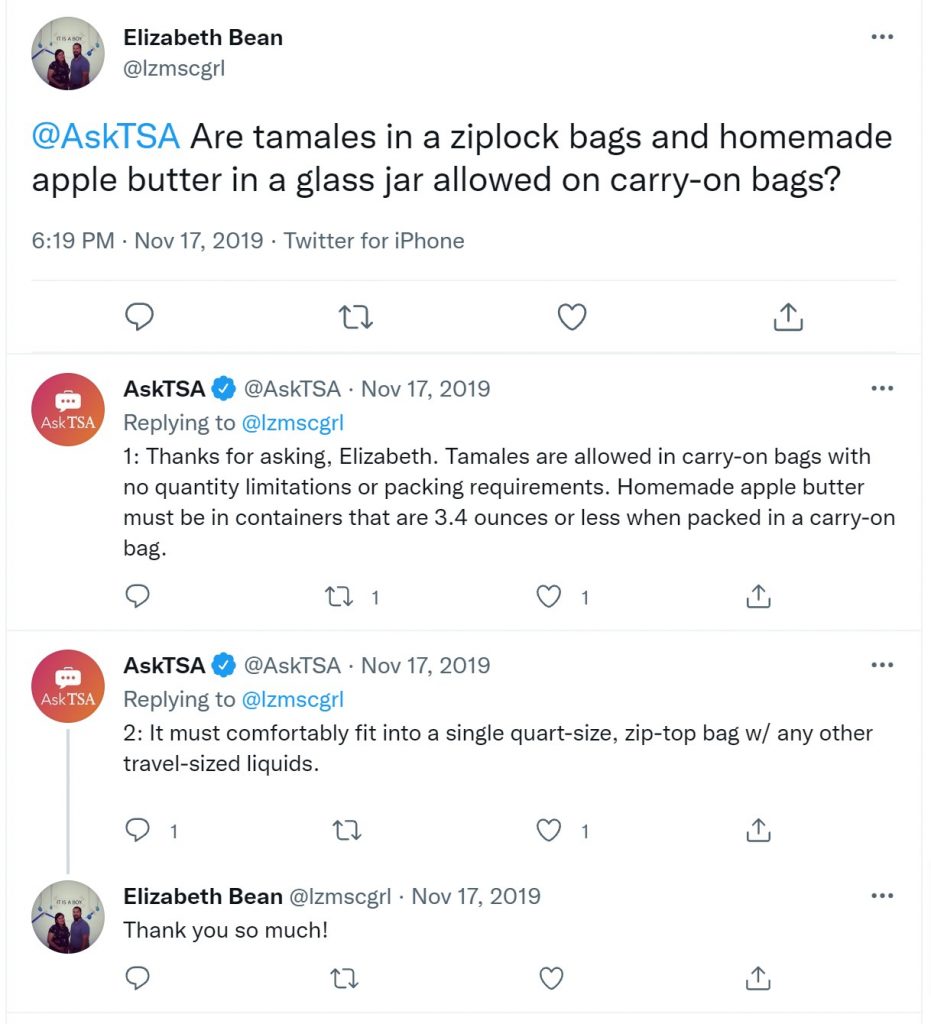Like the main tweet about tamales
Image resolution: width=931 pixels, height=1024 pixels.
[572, 317]
